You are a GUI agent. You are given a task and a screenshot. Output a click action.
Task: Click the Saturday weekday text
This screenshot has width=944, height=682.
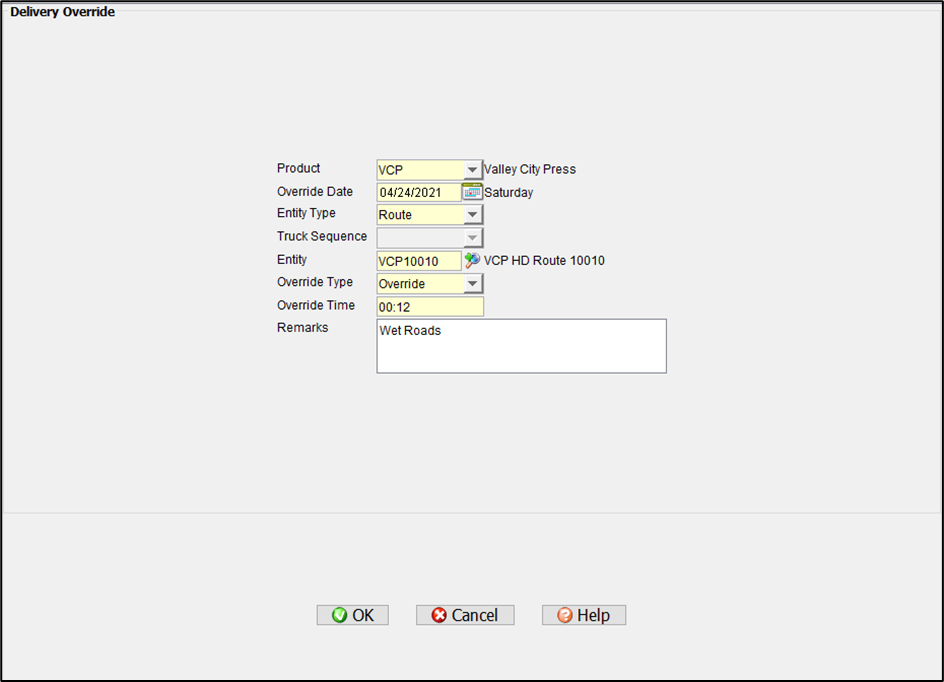(x=509, y=193)
